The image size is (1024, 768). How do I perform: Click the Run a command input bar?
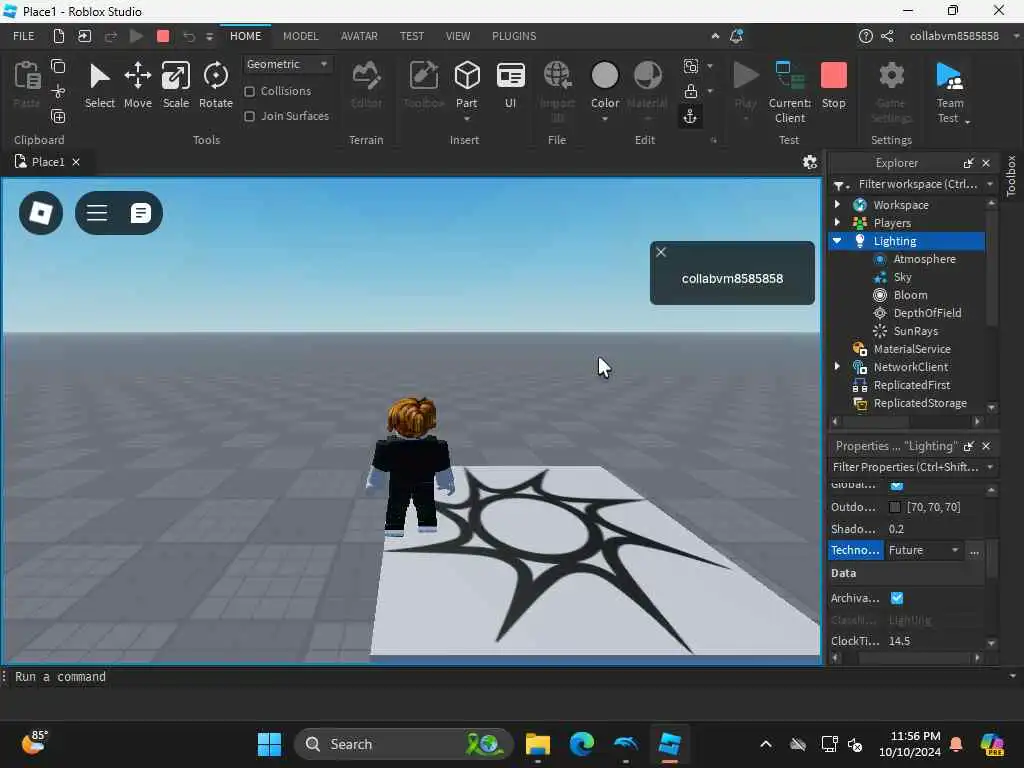pos(509,677)
